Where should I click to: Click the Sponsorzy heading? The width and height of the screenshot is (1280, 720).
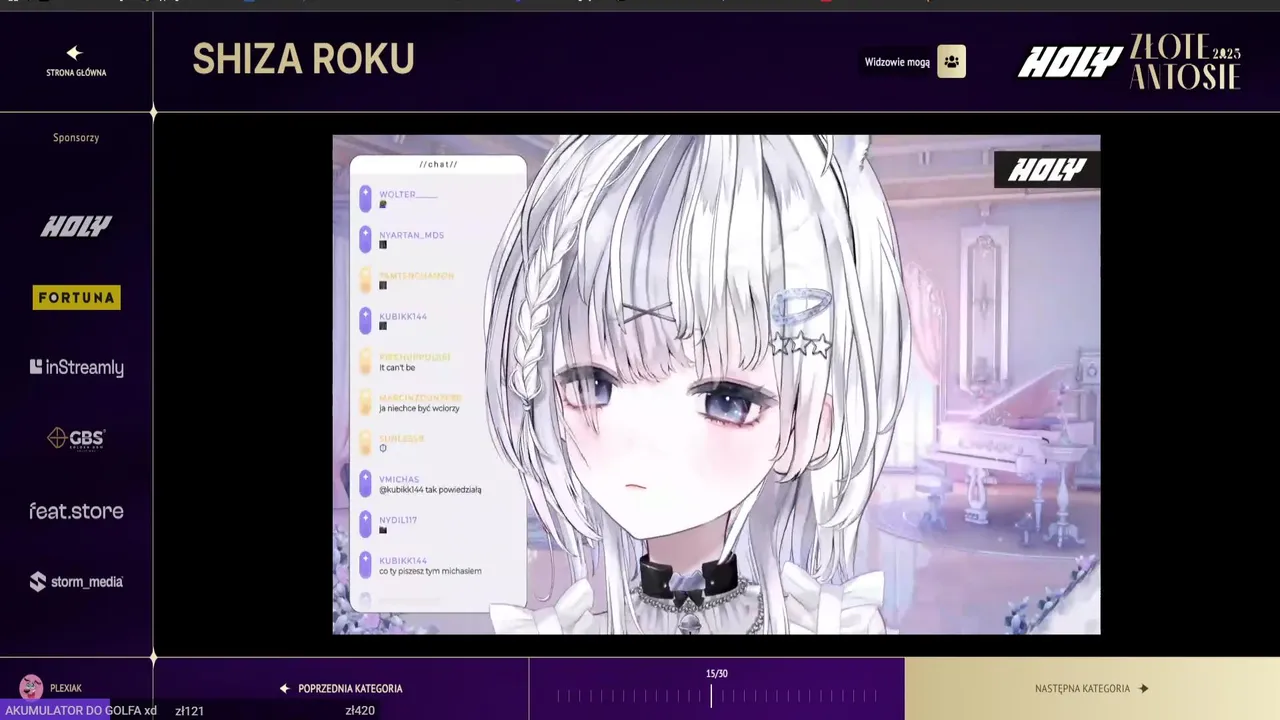pos(76,138)
